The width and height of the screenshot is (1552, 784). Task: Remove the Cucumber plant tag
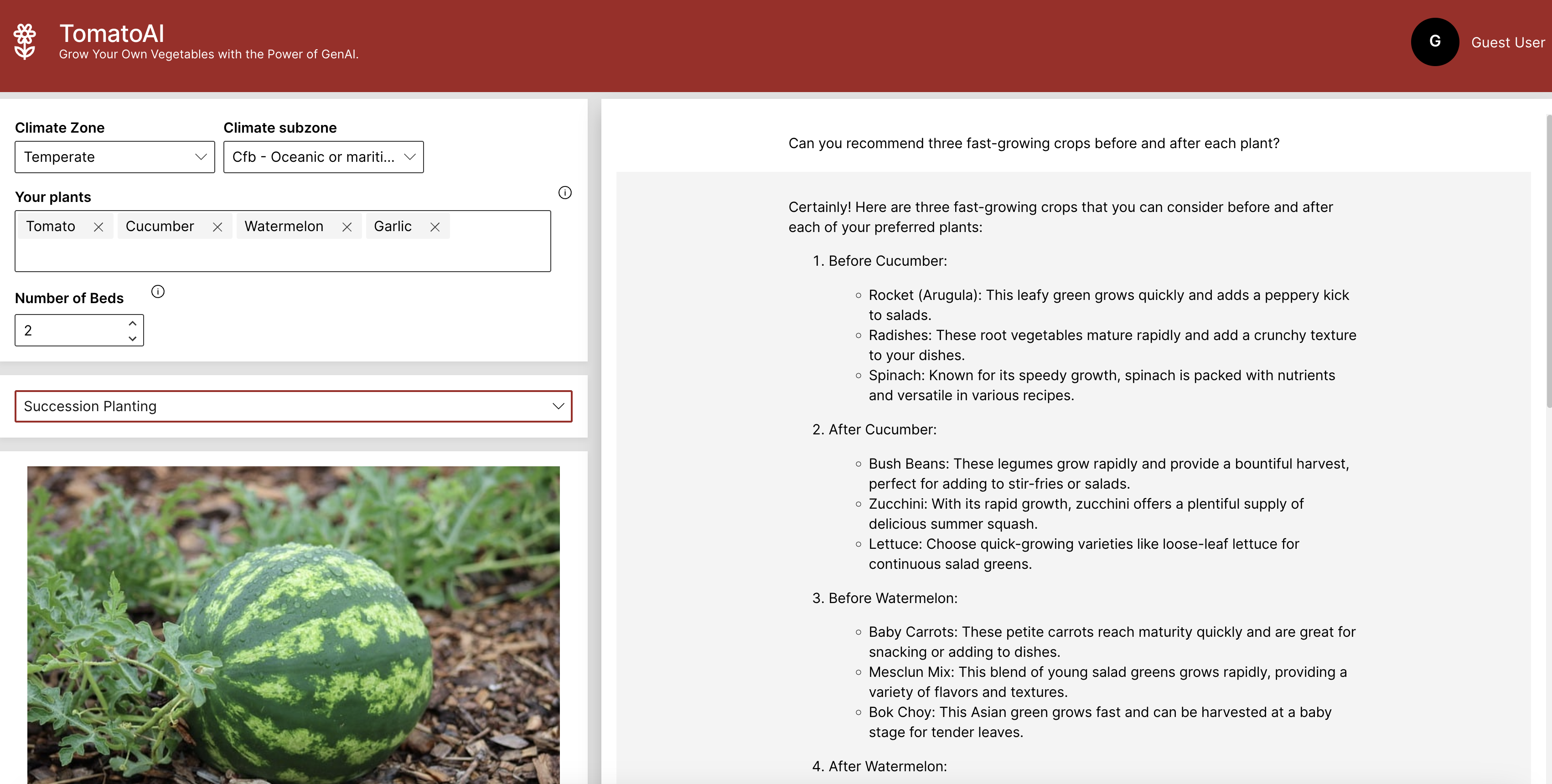tap(217, 227)
